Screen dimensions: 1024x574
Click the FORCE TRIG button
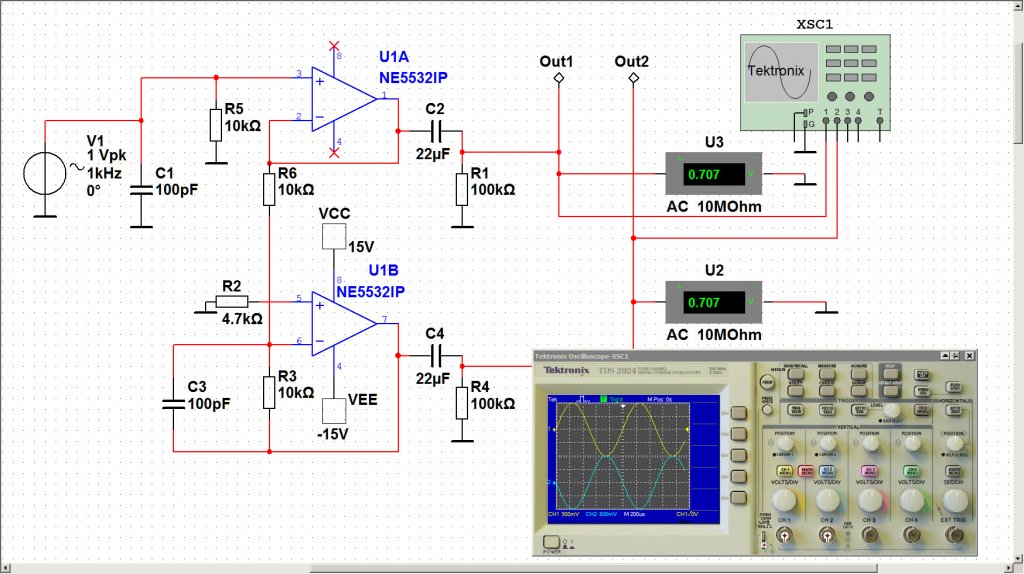click(827, 410)
